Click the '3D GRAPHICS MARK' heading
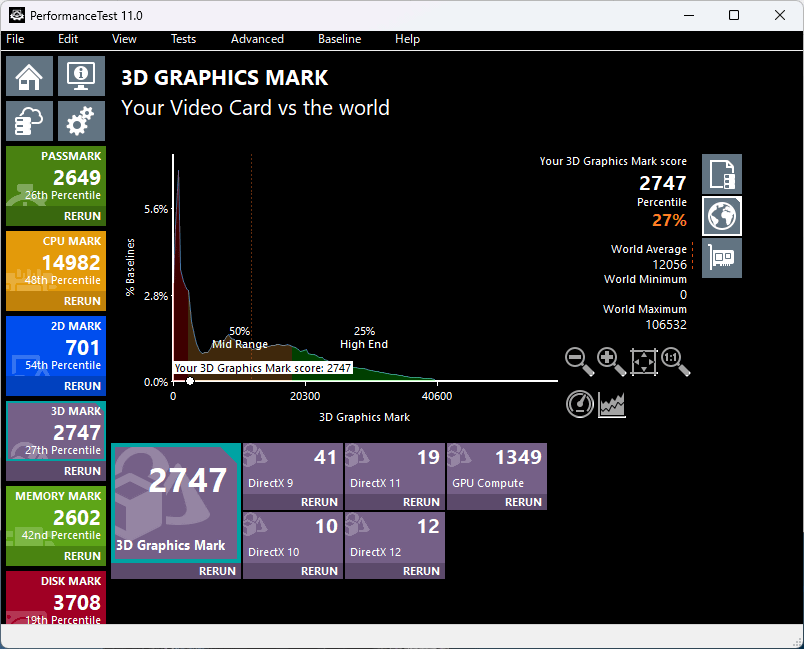The width and height of the screenshot is (804, 649). [225, 78]
